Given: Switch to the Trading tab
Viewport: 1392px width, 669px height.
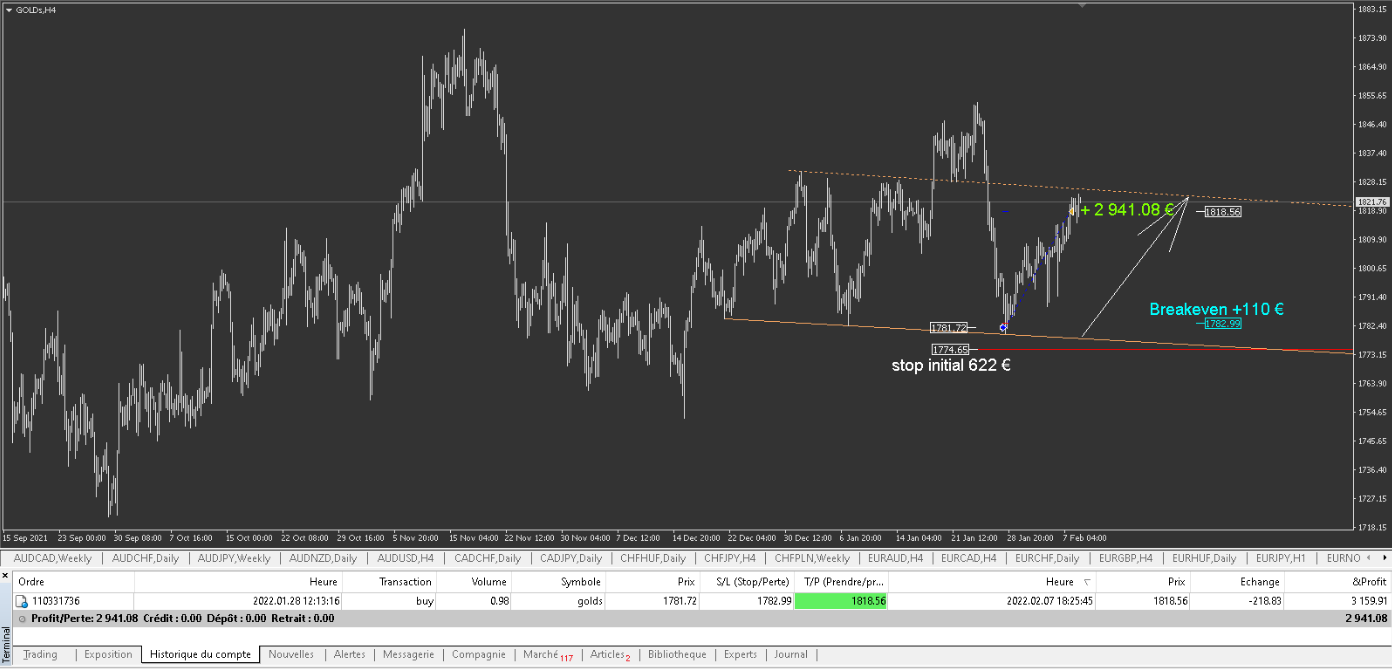Looking at the screenshot, I should tap(40, 654).
